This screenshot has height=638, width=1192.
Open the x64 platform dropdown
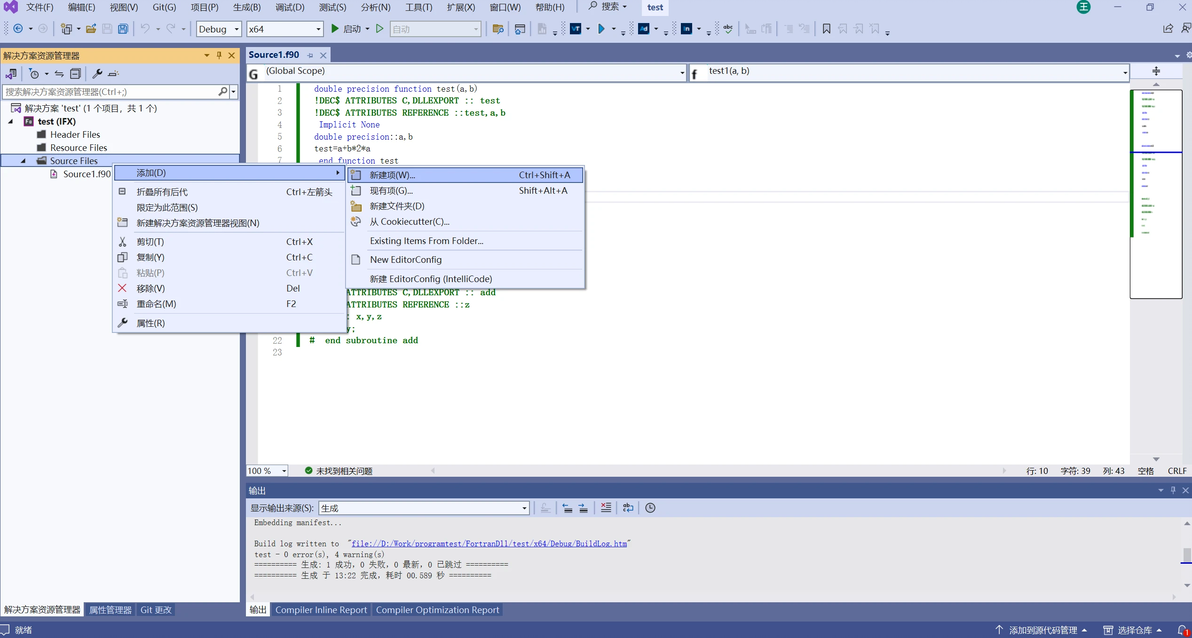(284, 29)
